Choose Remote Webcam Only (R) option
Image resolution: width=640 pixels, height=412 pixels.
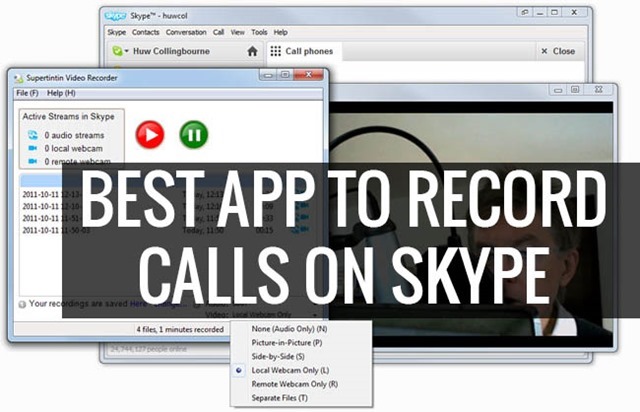[295, 384]
